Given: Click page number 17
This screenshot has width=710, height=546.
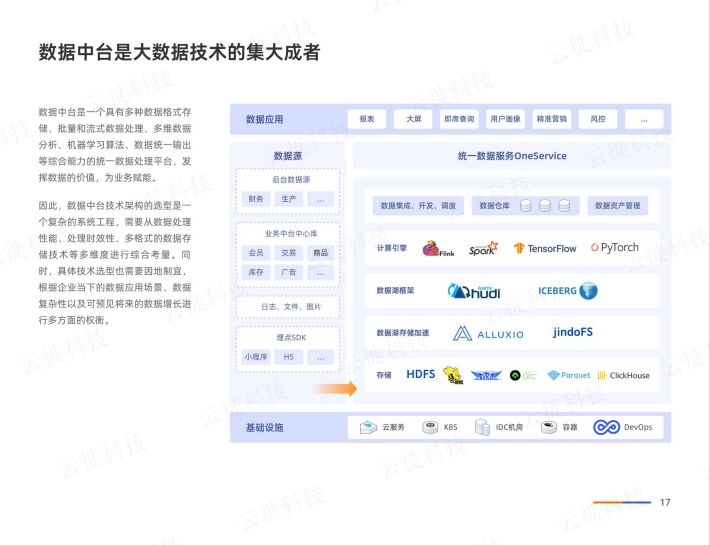Looking at the screenshot, I should coord(665,502).
